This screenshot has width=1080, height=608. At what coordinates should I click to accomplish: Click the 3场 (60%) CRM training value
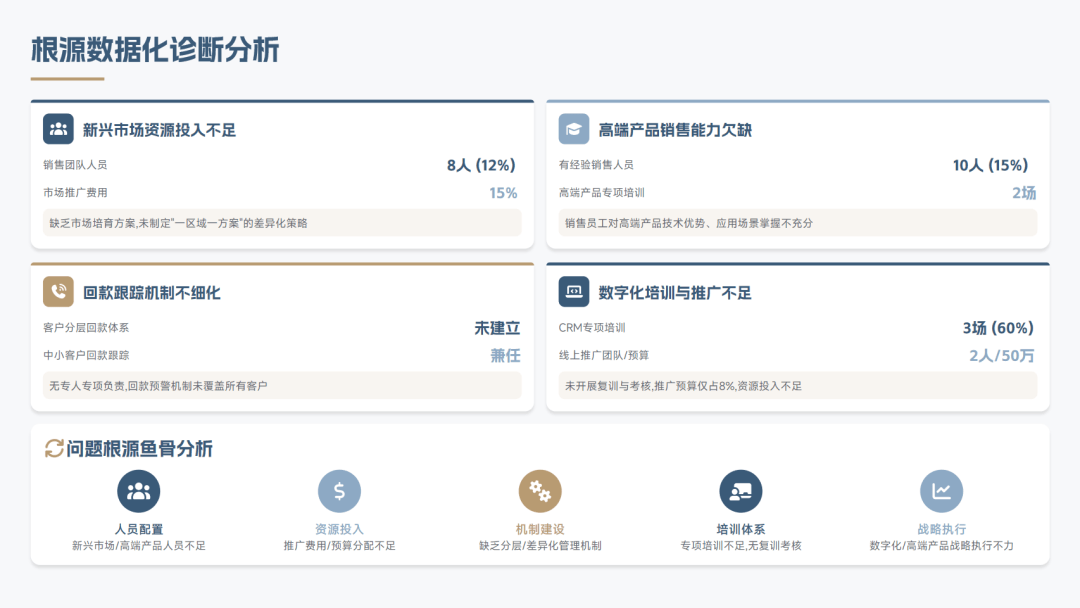coord(998,328)
